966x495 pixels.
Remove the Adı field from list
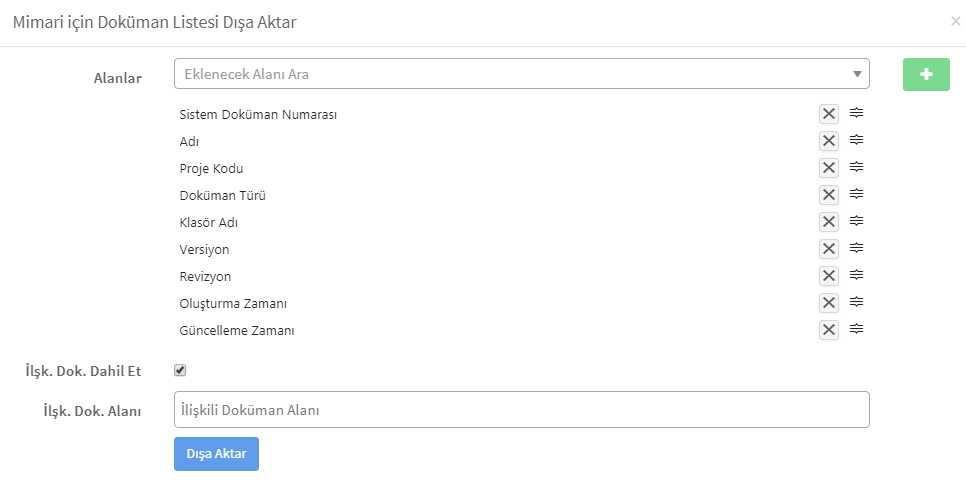[x=829, y=141]
